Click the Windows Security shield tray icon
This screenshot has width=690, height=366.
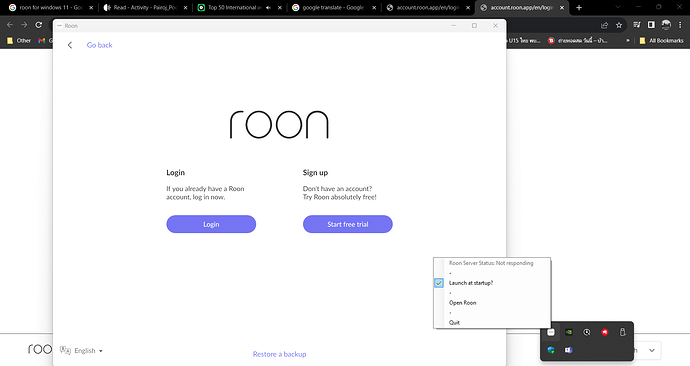pyautogui.click(x=551, y=350)
